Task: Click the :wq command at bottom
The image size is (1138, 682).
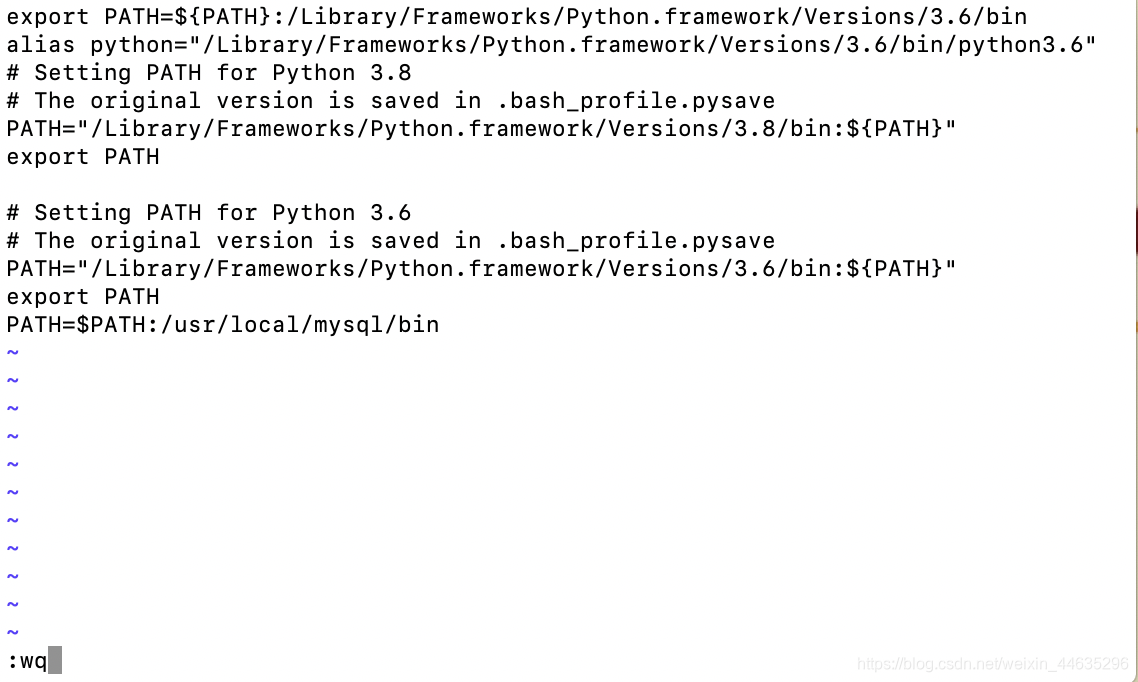Action: tap(27, 661)
